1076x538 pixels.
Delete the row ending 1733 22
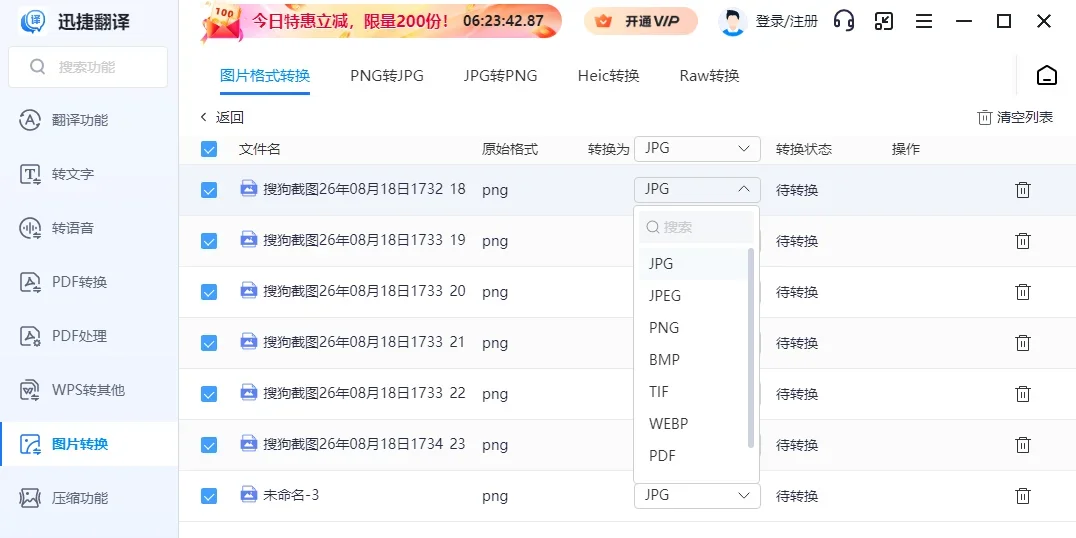click(x=1022, y=394)
